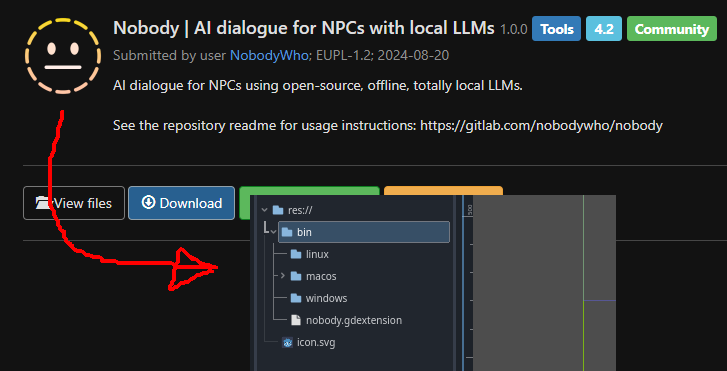This screenshot has height=371, width=727.
Task: Click the nobody.gdextension file icon
Action: (x=295, y=320)
